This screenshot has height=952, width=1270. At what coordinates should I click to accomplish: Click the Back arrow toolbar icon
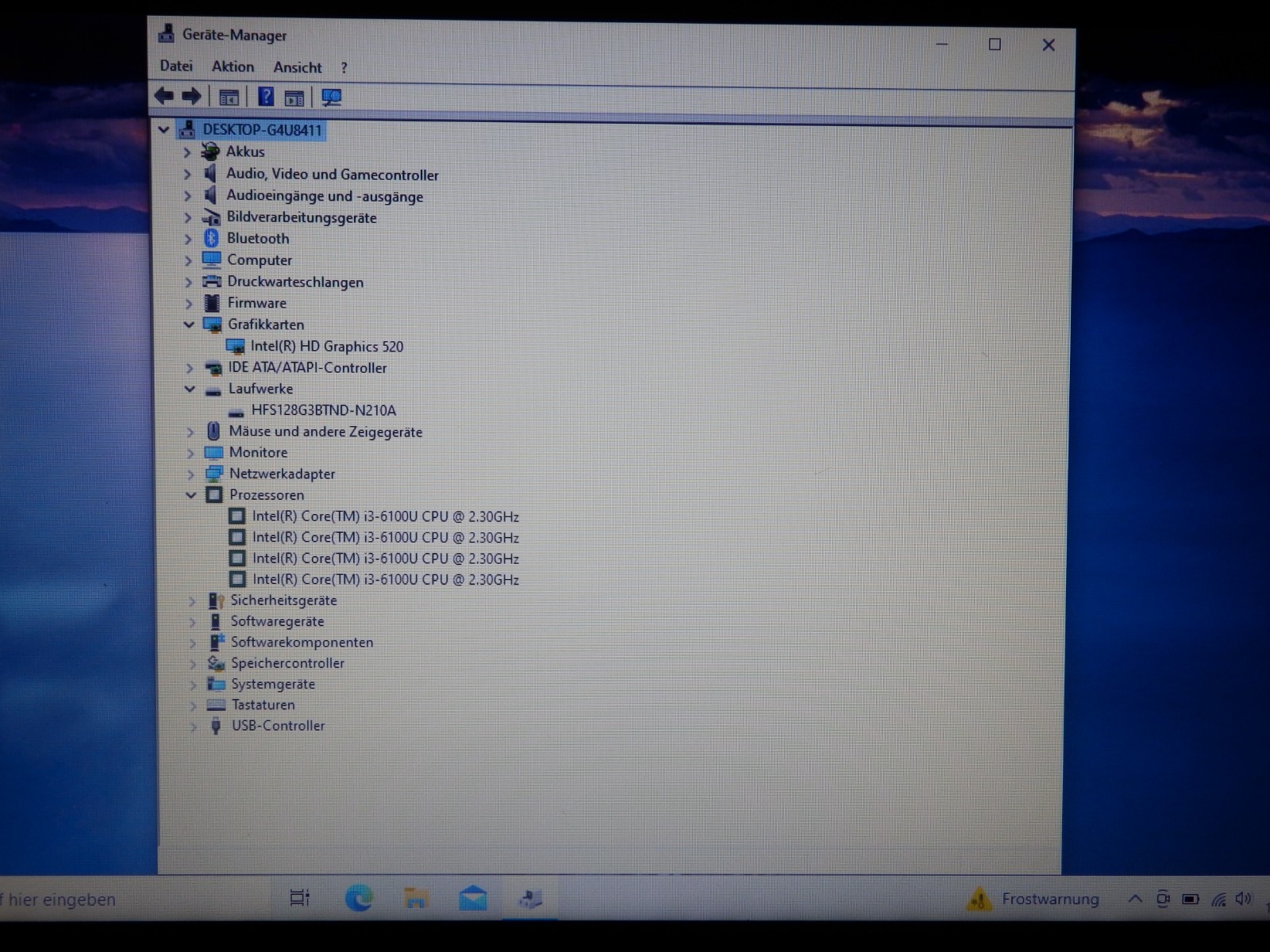click(164, 97)
